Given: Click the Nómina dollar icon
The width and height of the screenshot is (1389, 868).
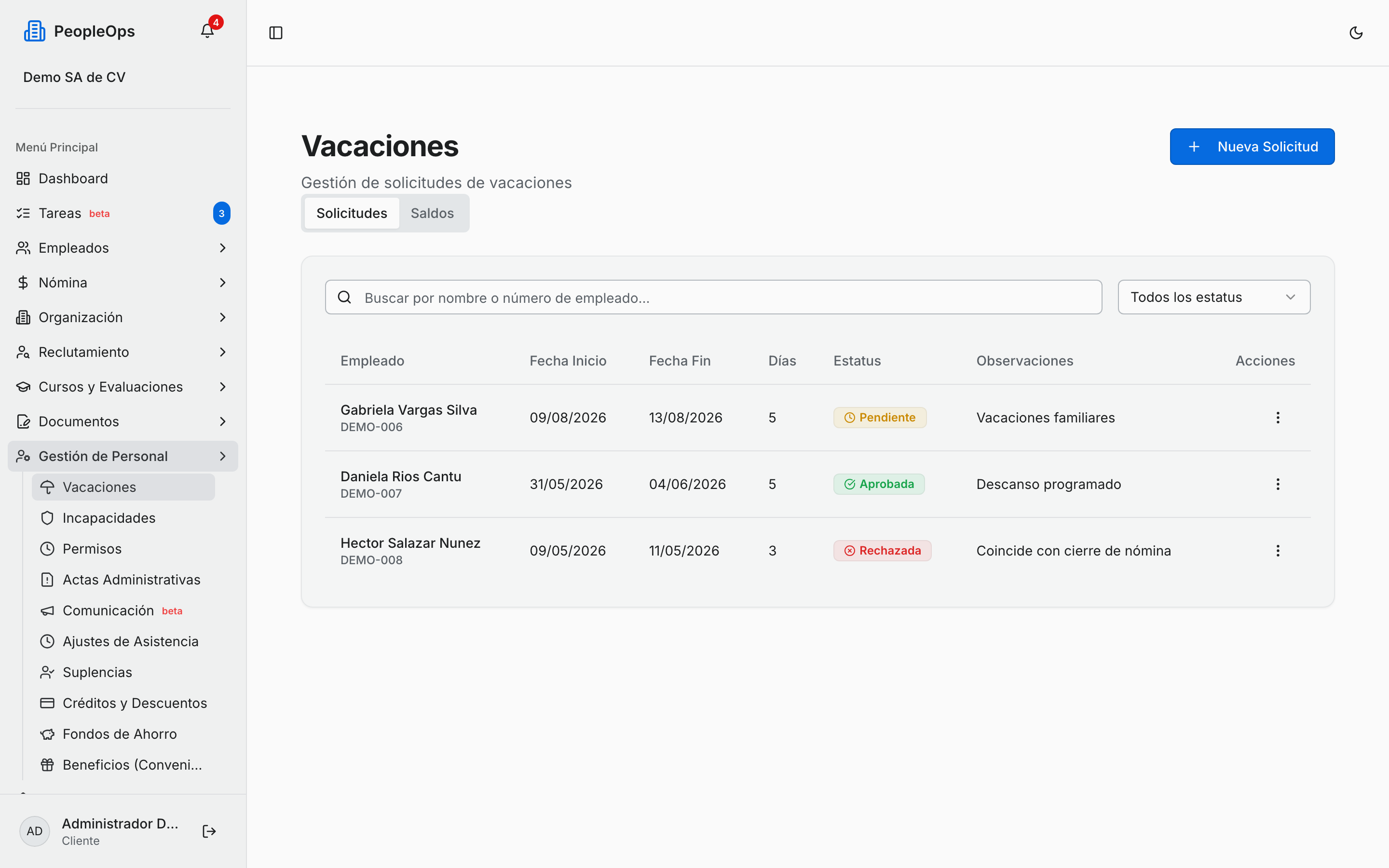Looking at the screenshot, I should point(23,283).
